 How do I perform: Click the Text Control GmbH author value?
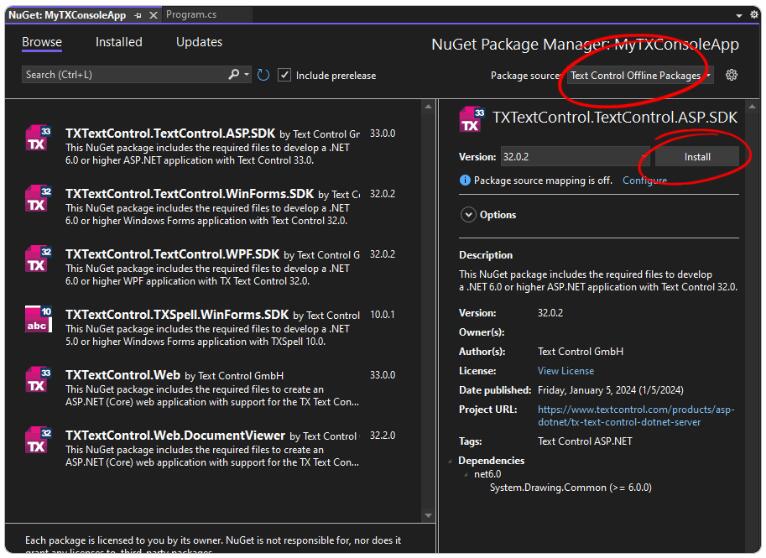[580, 352]
